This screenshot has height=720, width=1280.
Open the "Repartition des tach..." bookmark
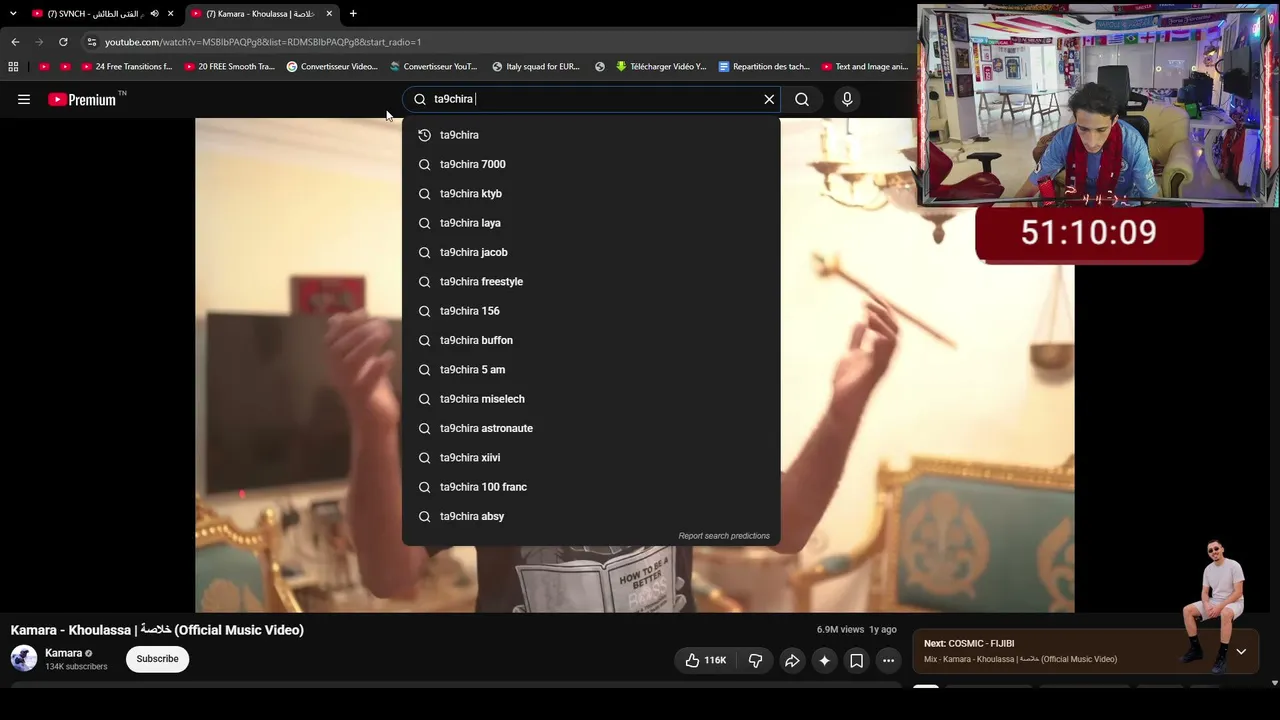(764, 67)
